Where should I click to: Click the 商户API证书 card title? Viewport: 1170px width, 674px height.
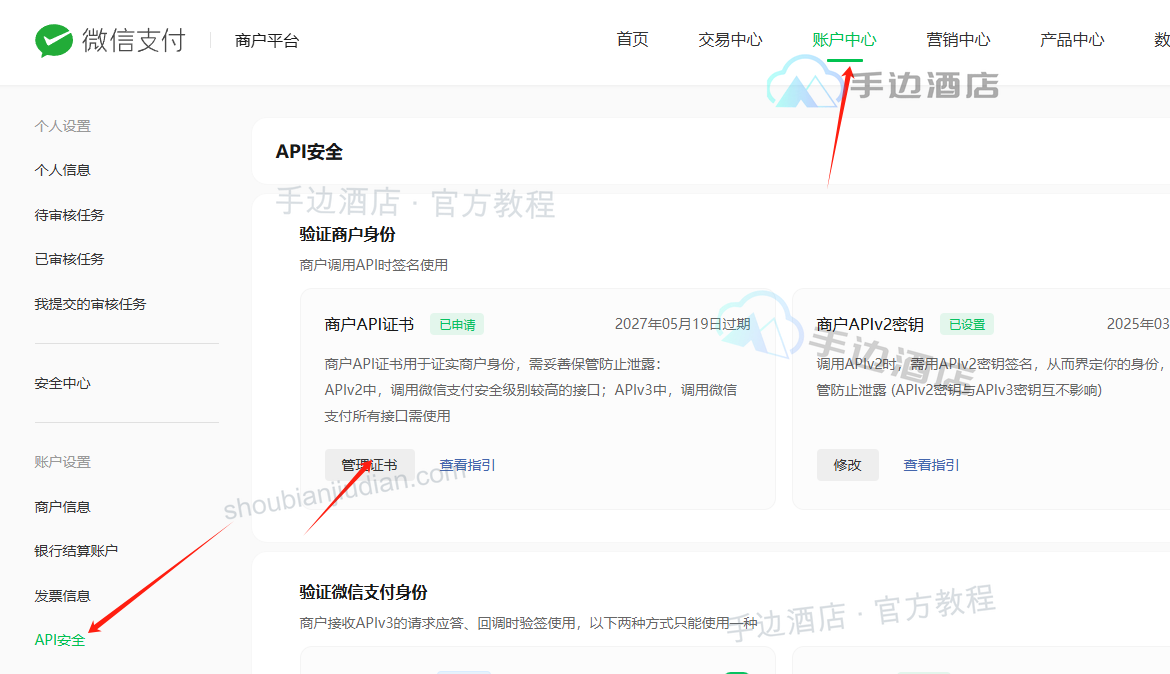(x=369, y=325)
